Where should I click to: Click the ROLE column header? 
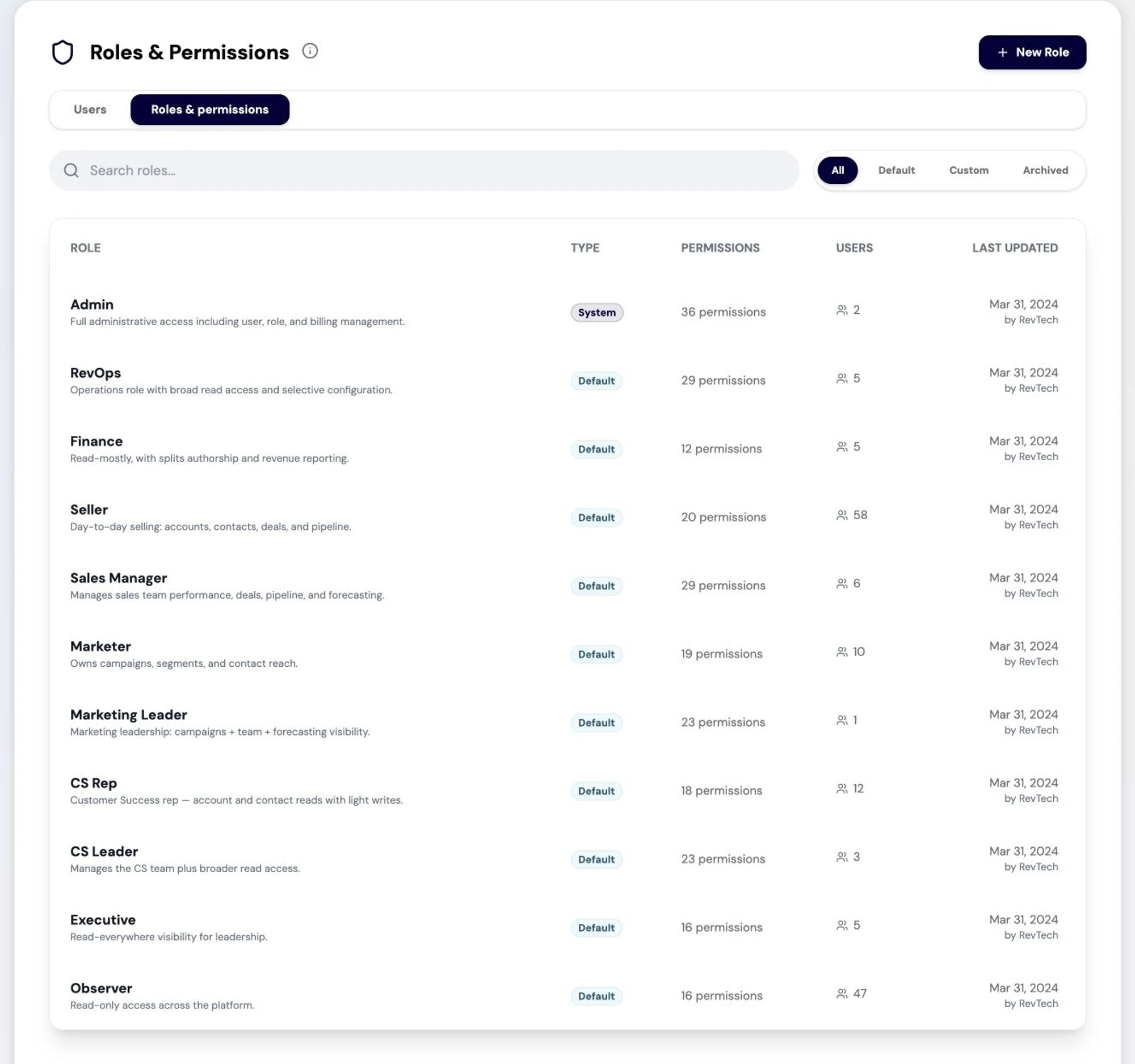(x=86, y=248)
